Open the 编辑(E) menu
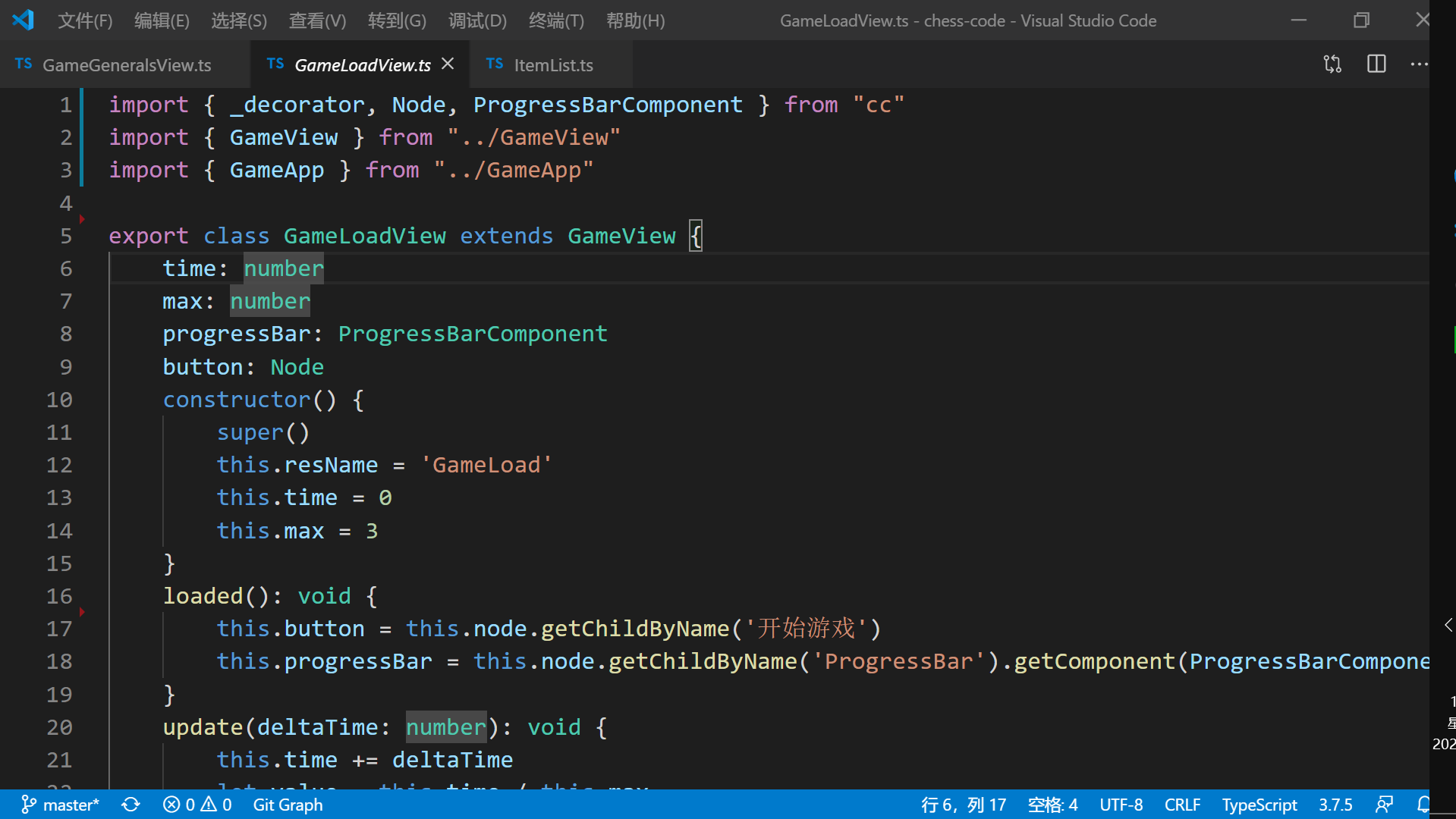Image resolution: width=1456 pixels, height=819 pixels. coord(162,20)
